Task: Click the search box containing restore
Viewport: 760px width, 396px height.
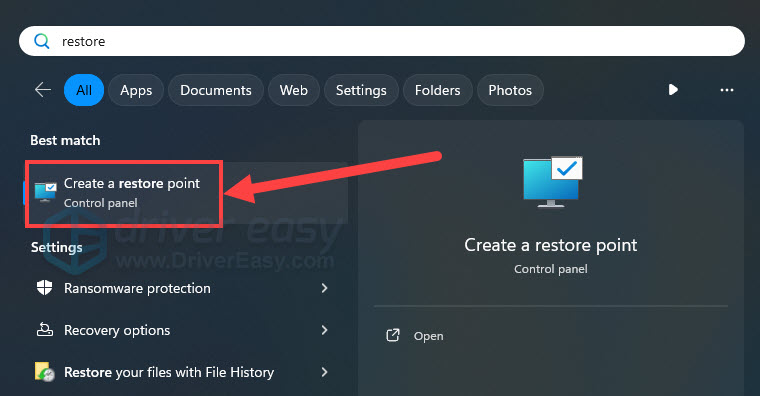Action: 381,41
